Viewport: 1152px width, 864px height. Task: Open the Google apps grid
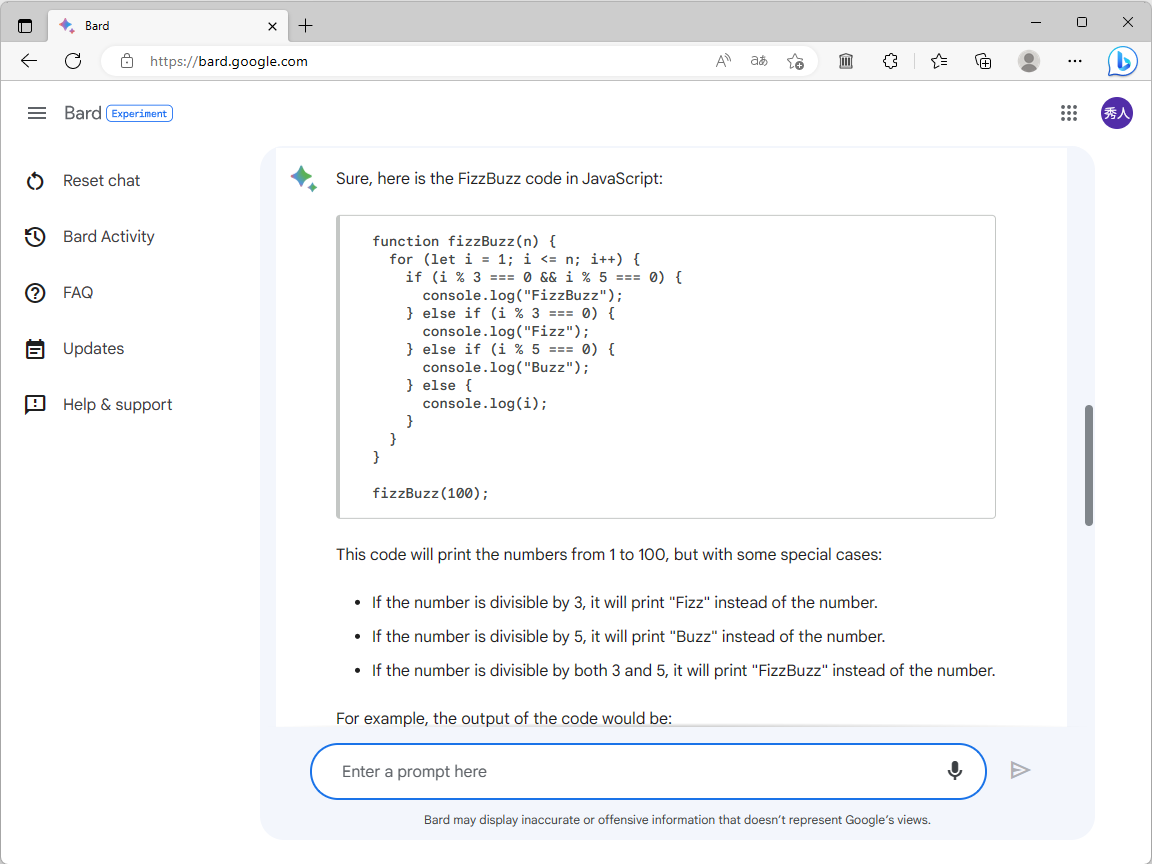1069,113
